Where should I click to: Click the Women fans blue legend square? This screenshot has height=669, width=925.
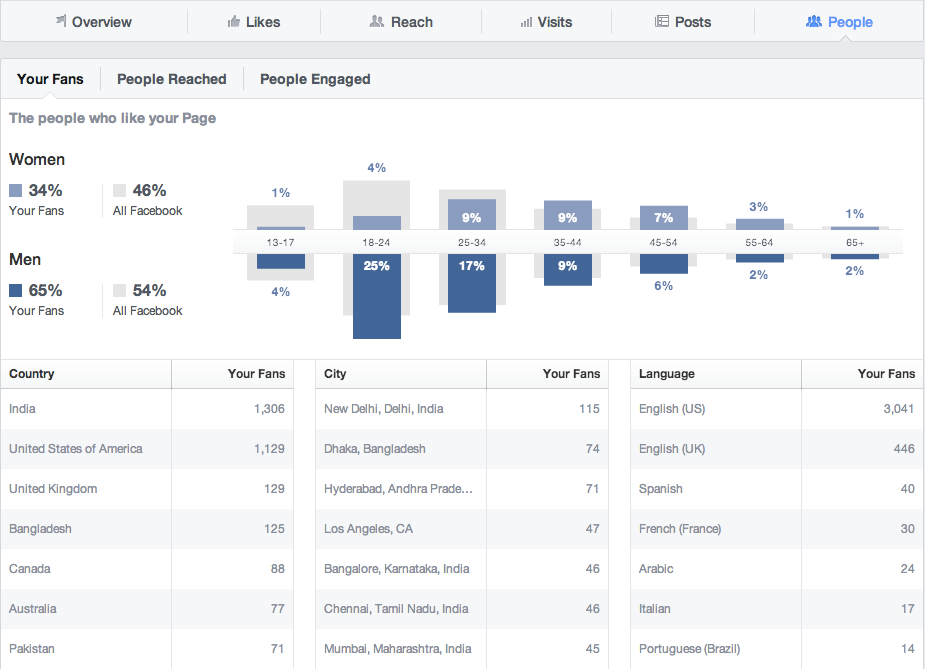pos(16,190)
